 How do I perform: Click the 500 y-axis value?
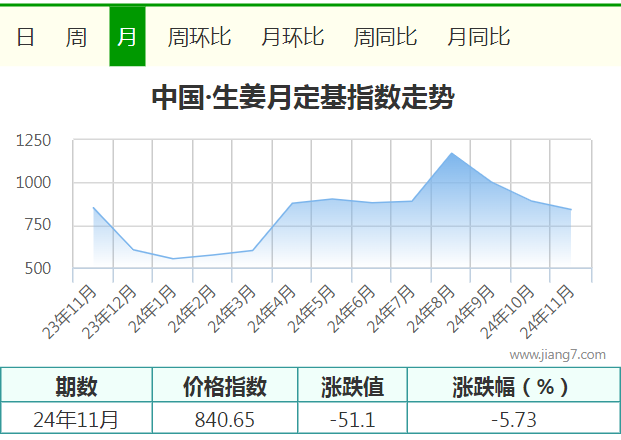point(38,269)
